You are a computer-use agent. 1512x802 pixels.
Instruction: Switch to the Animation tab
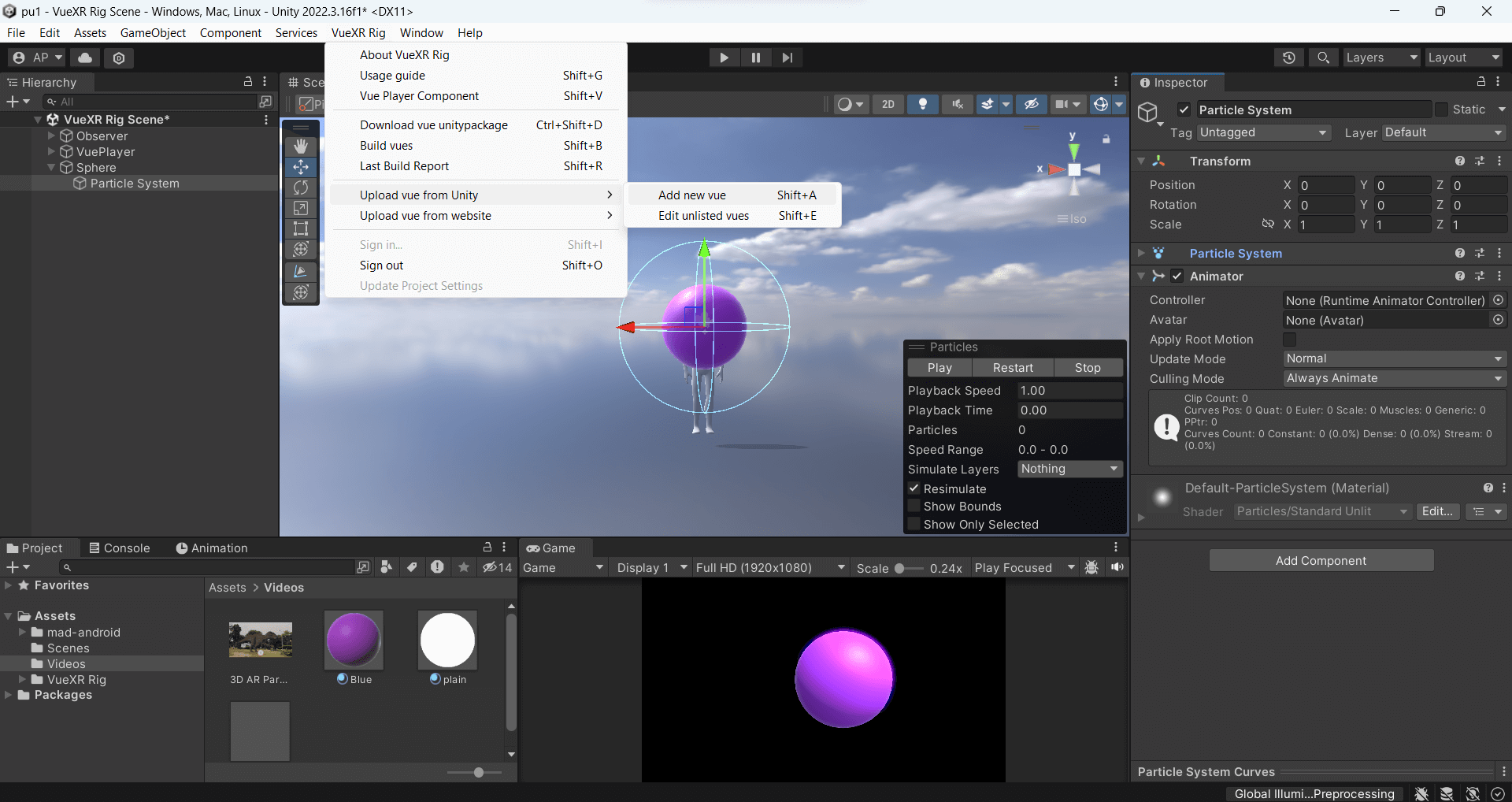[x=212, y=548]
